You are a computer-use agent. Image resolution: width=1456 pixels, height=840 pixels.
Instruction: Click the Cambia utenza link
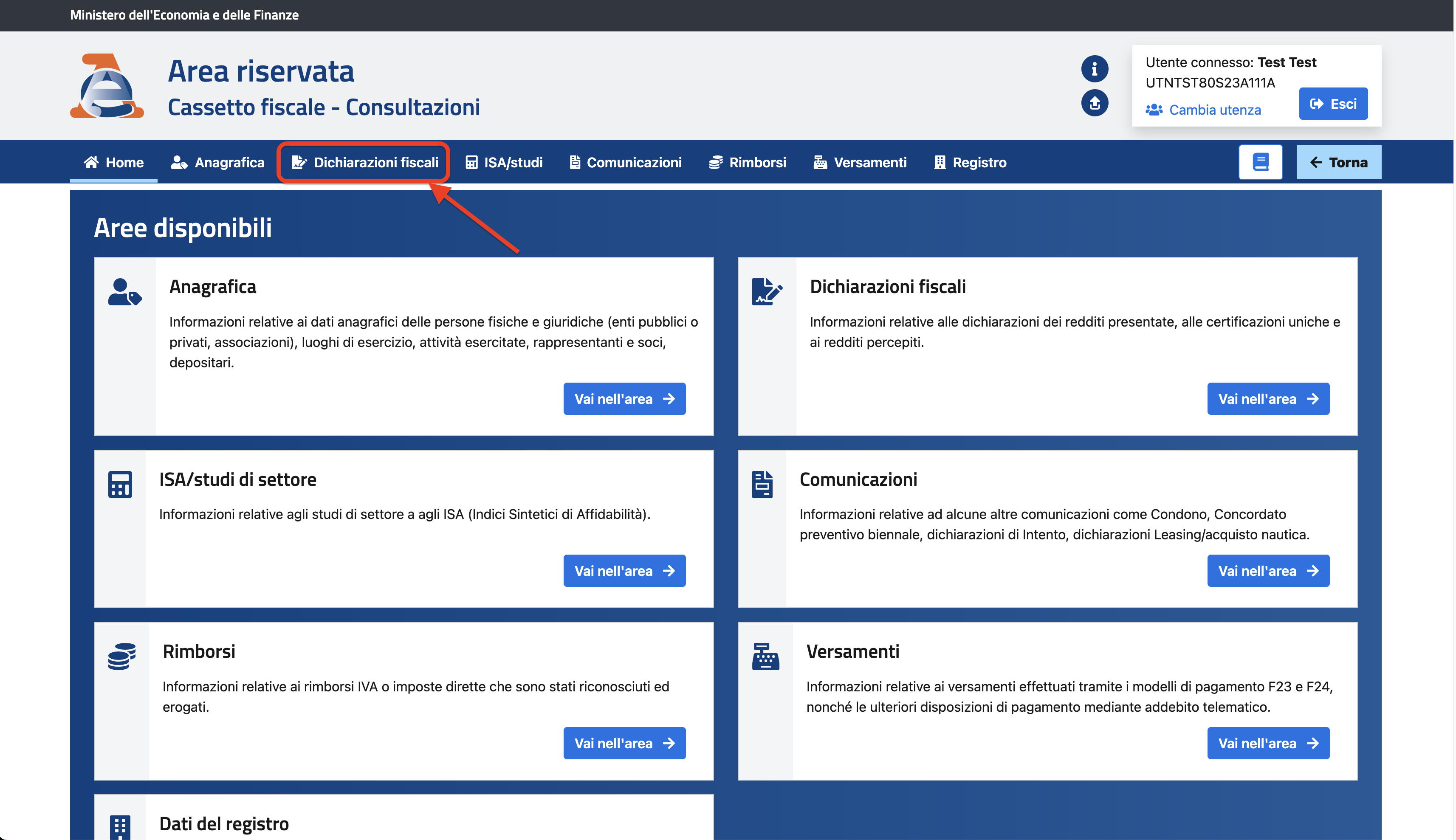(x=1214, y=110)
